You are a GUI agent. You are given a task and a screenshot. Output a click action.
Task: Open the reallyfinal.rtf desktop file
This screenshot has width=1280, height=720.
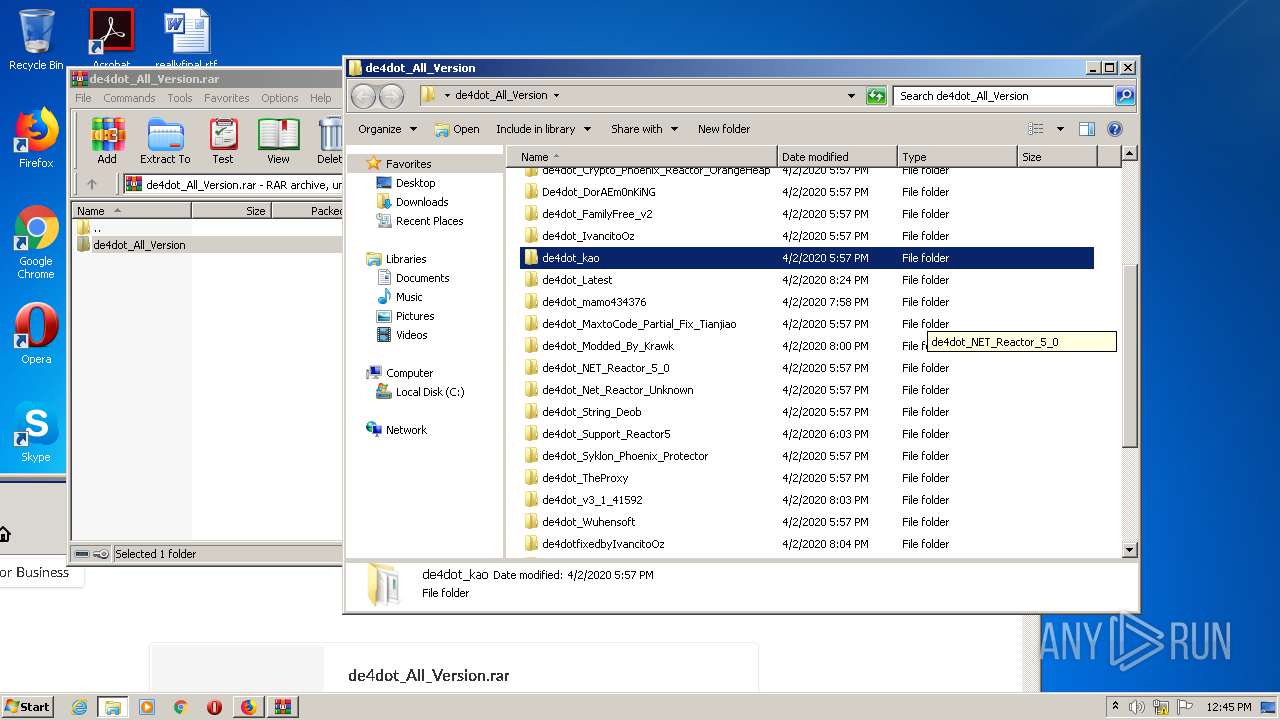(186, 40)
